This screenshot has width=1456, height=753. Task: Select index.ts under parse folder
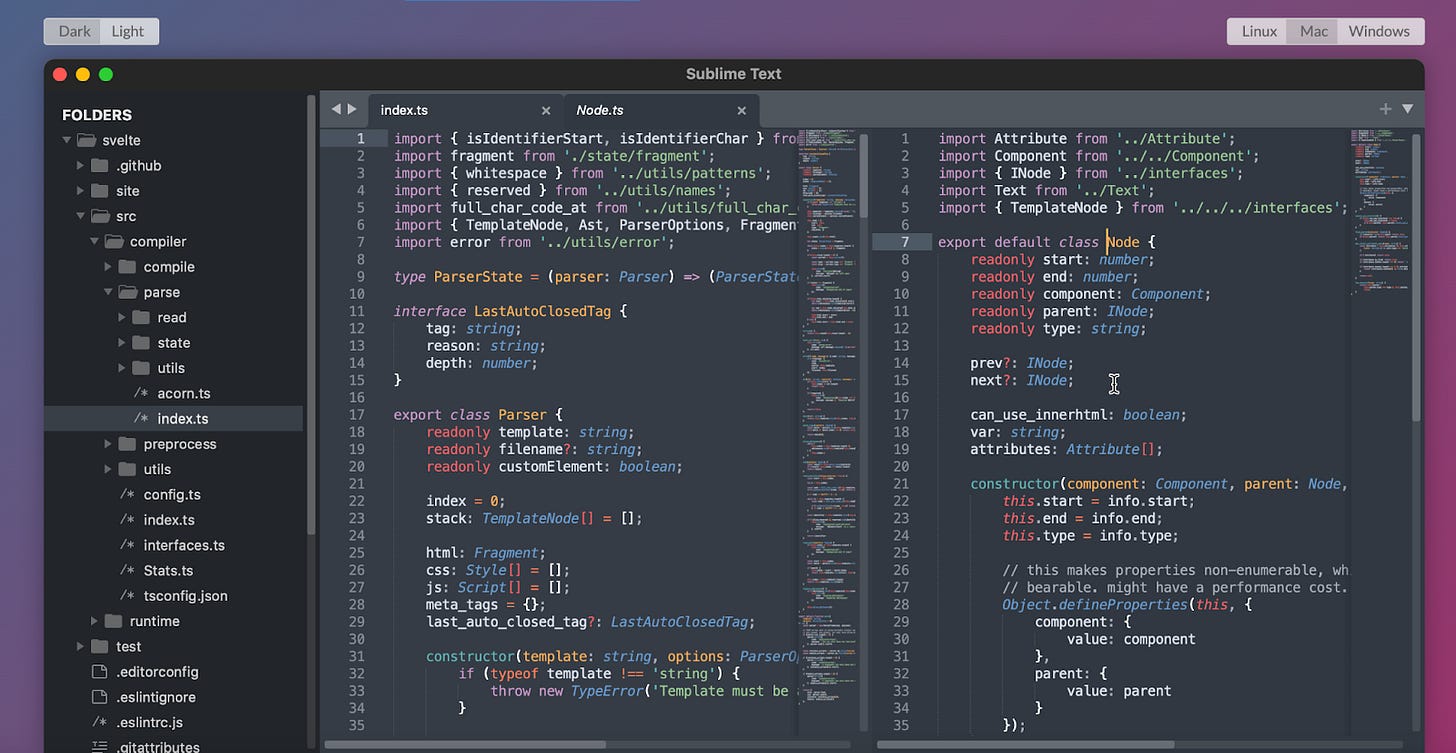click(183, 419)
